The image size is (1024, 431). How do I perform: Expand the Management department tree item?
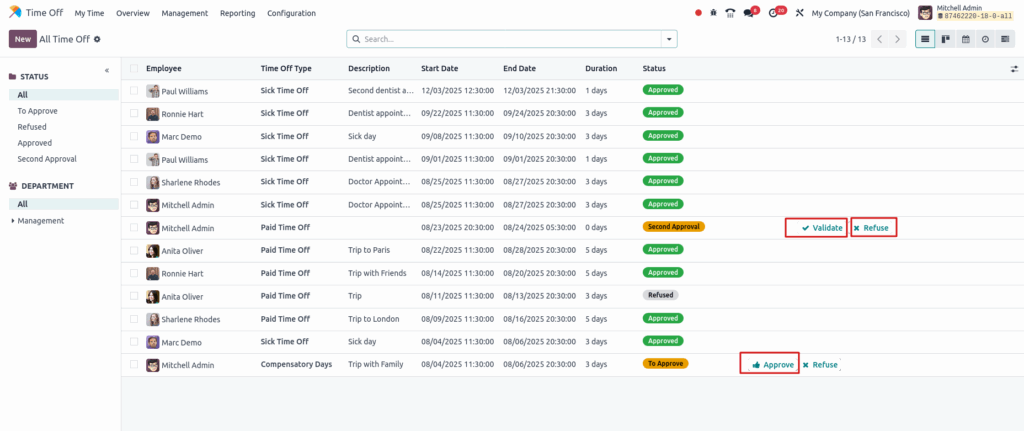click(x=12, y=221)
